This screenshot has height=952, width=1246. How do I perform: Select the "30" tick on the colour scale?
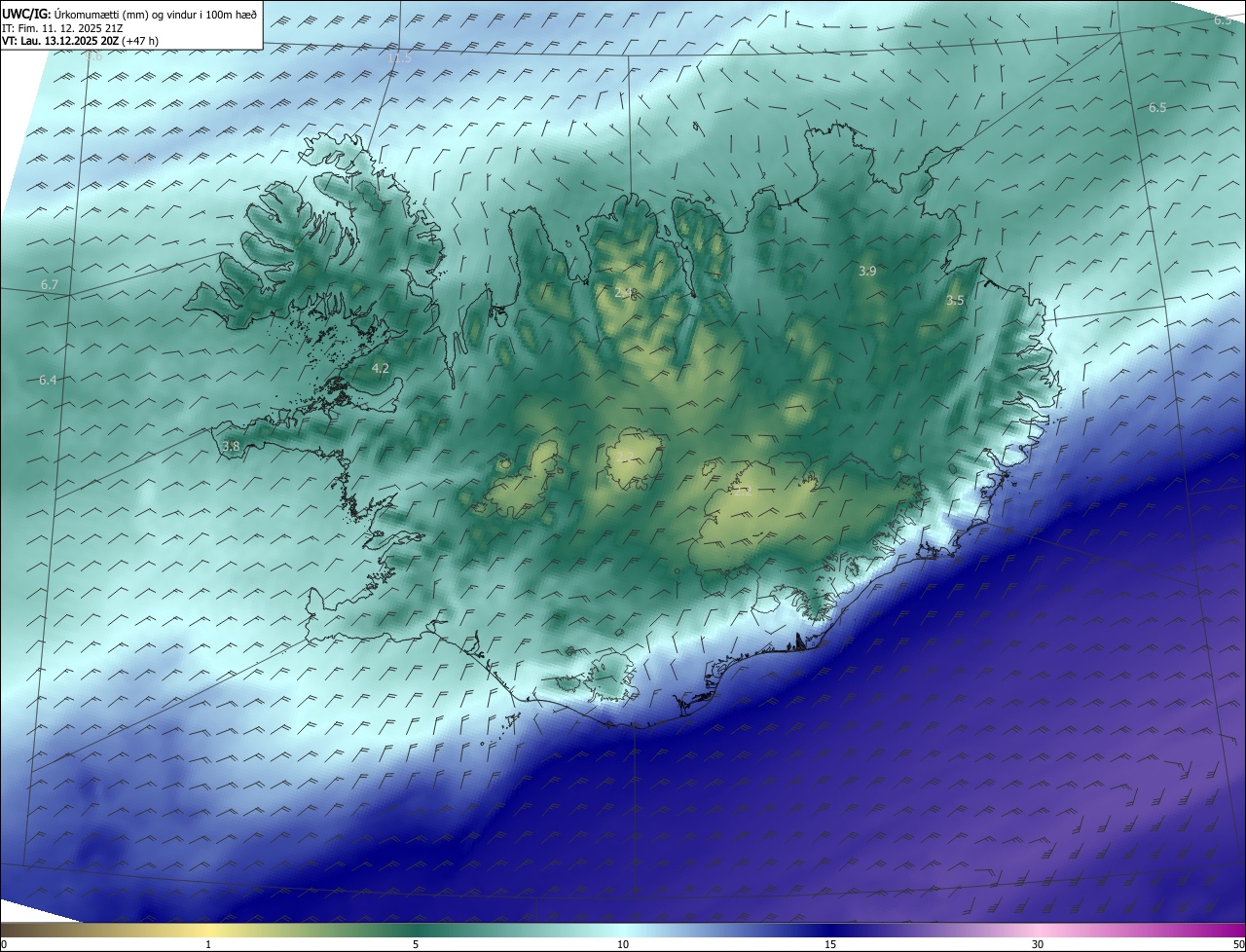click(1038, 944)
